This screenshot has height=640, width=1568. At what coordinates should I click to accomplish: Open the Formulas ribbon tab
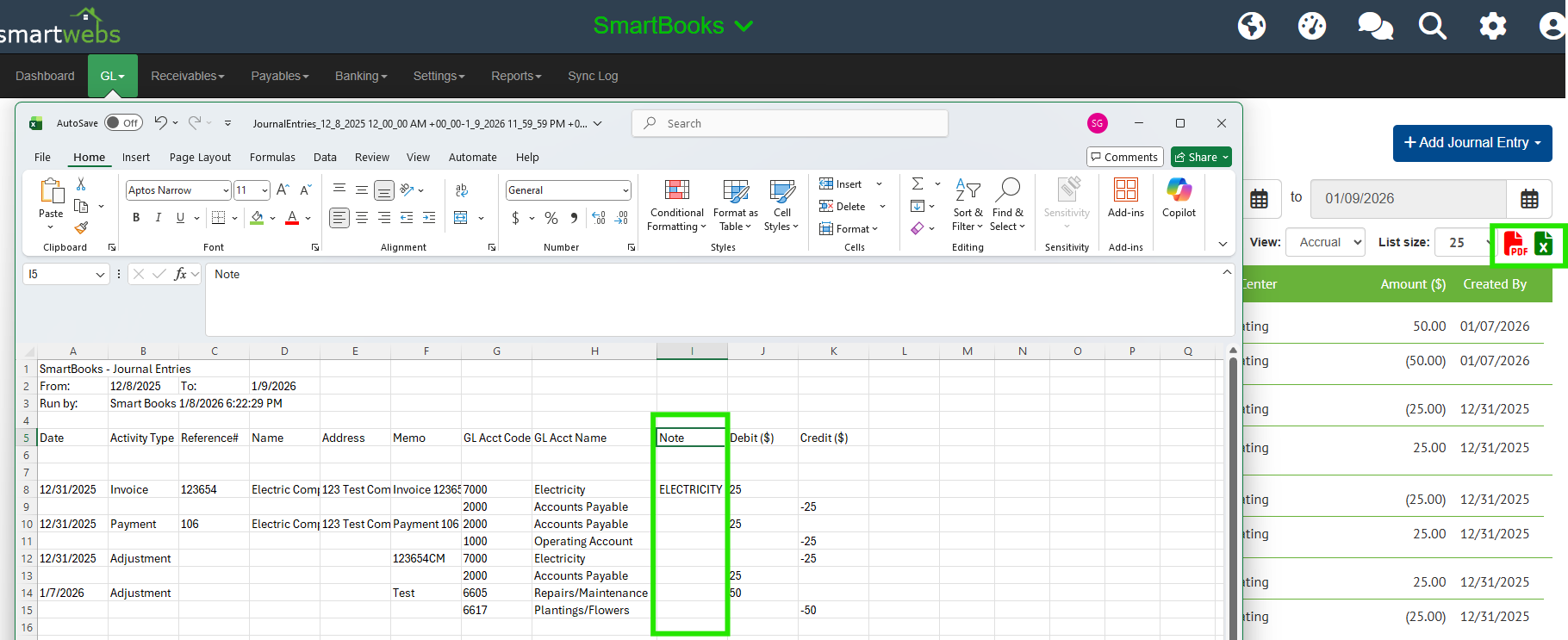point(272,158)
